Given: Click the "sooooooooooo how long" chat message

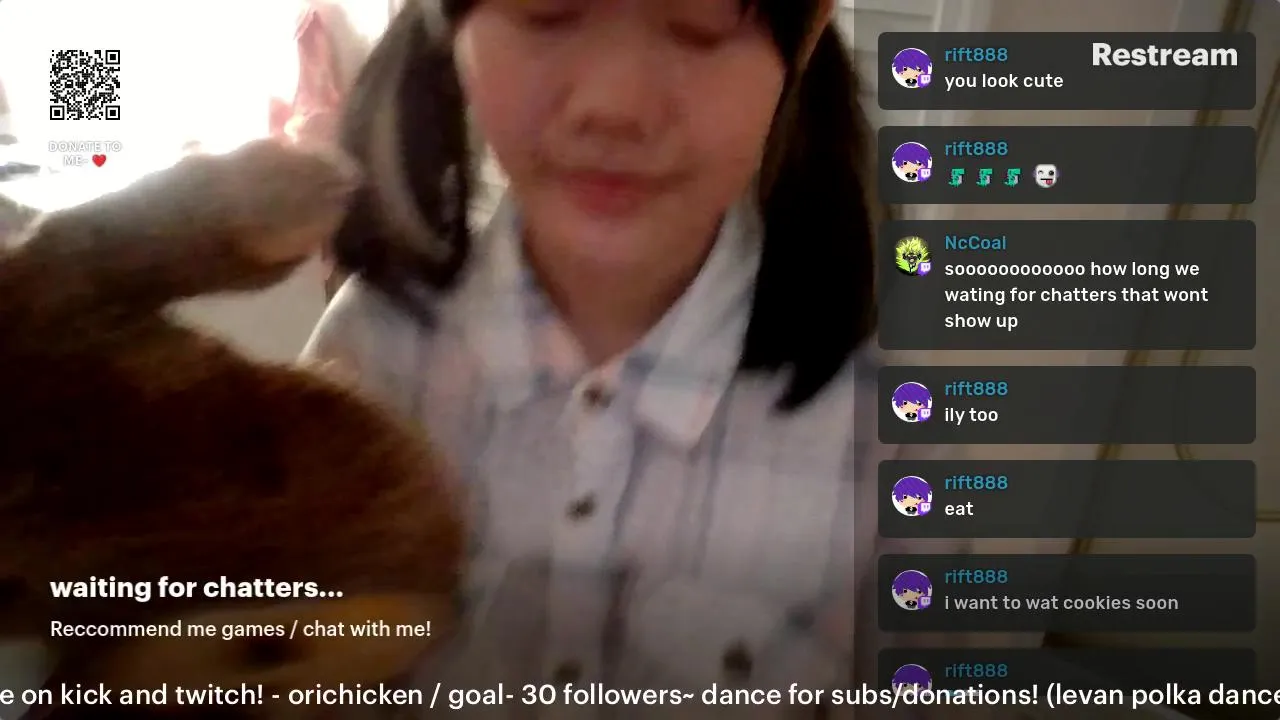Looking at the screenshot, I should coord(1076,295).
